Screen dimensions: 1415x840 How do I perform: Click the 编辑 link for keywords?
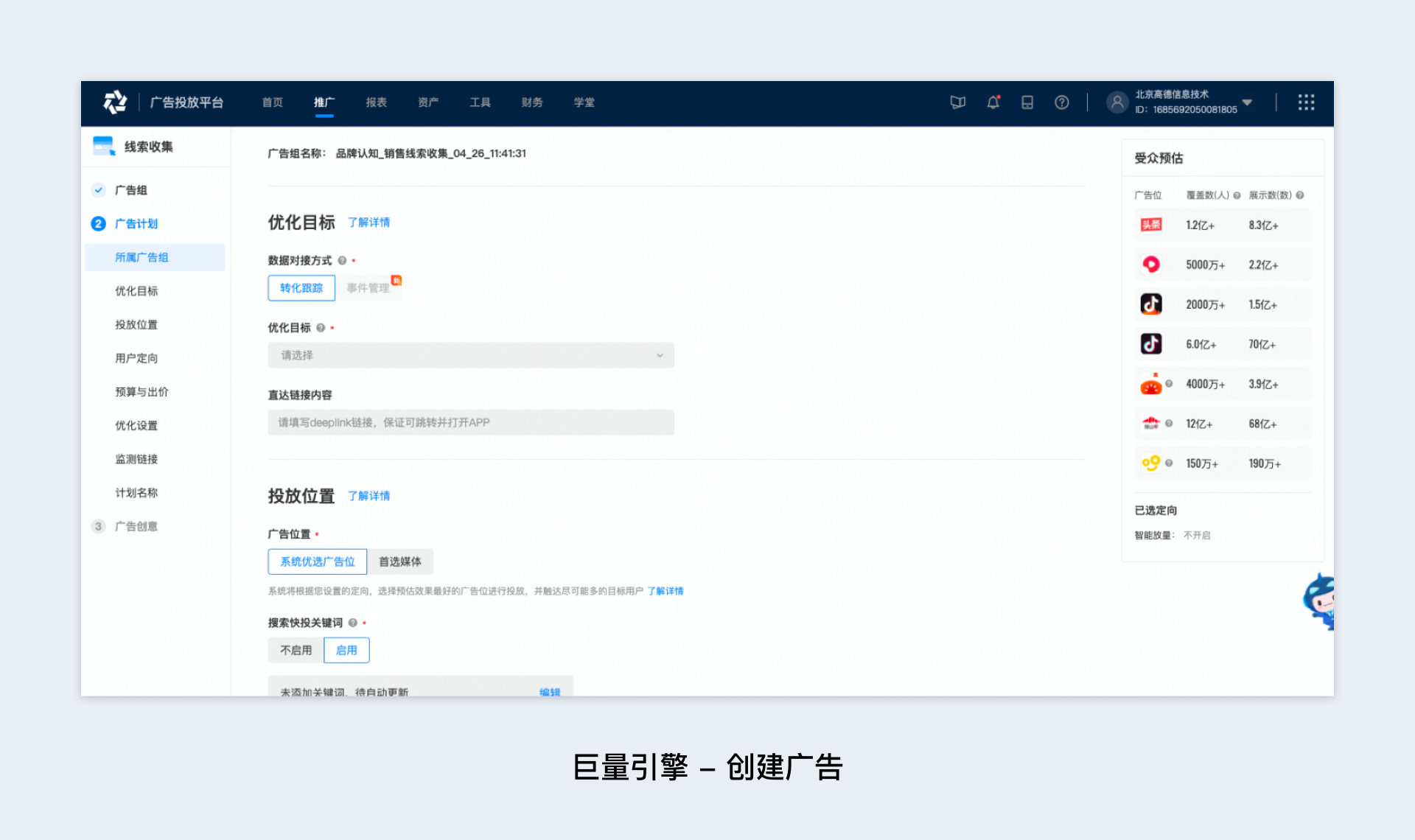pos(549,691)
